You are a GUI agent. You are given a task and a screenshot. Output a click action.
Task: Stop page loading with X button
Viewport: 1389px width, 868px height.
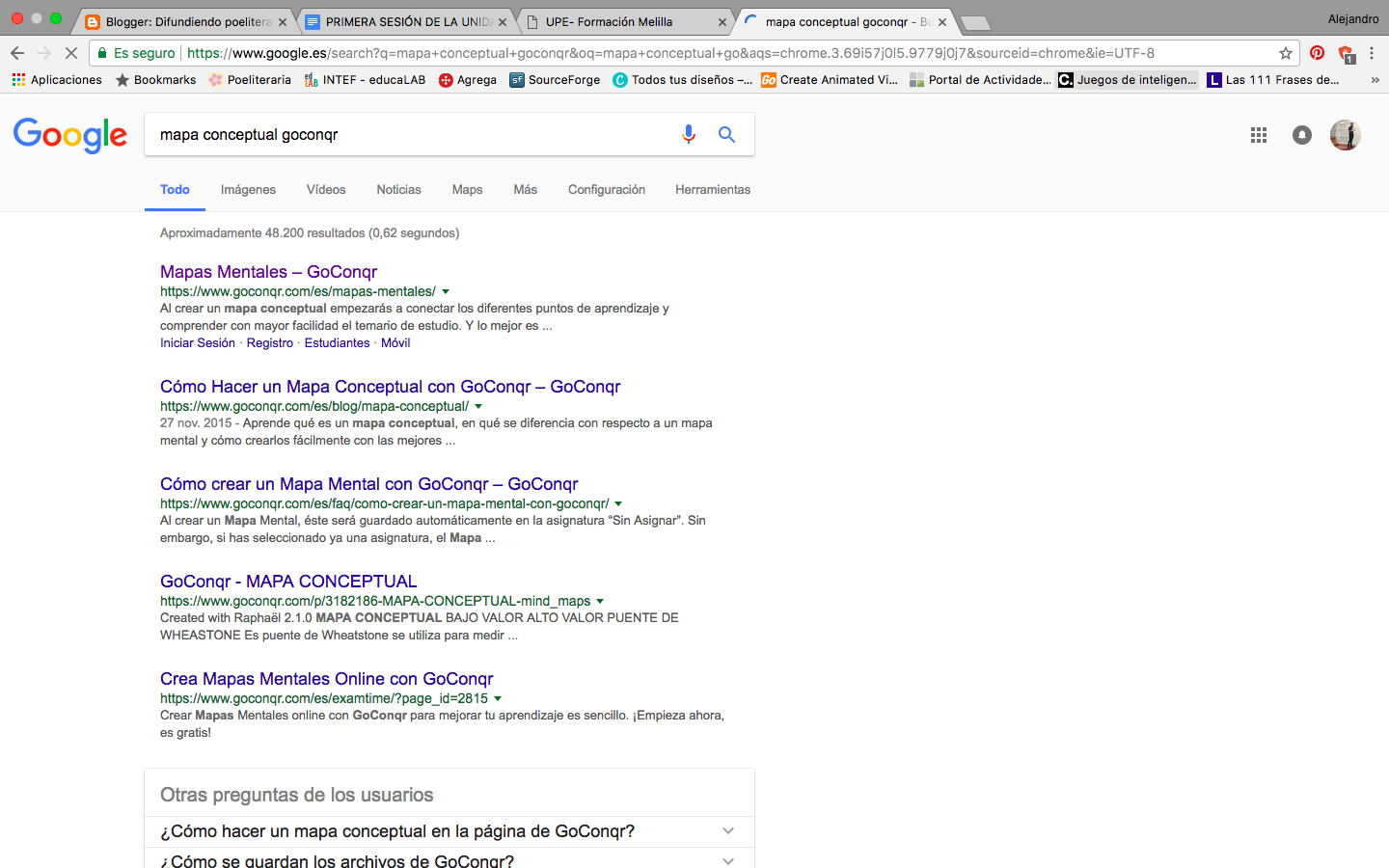pos(71,53)
